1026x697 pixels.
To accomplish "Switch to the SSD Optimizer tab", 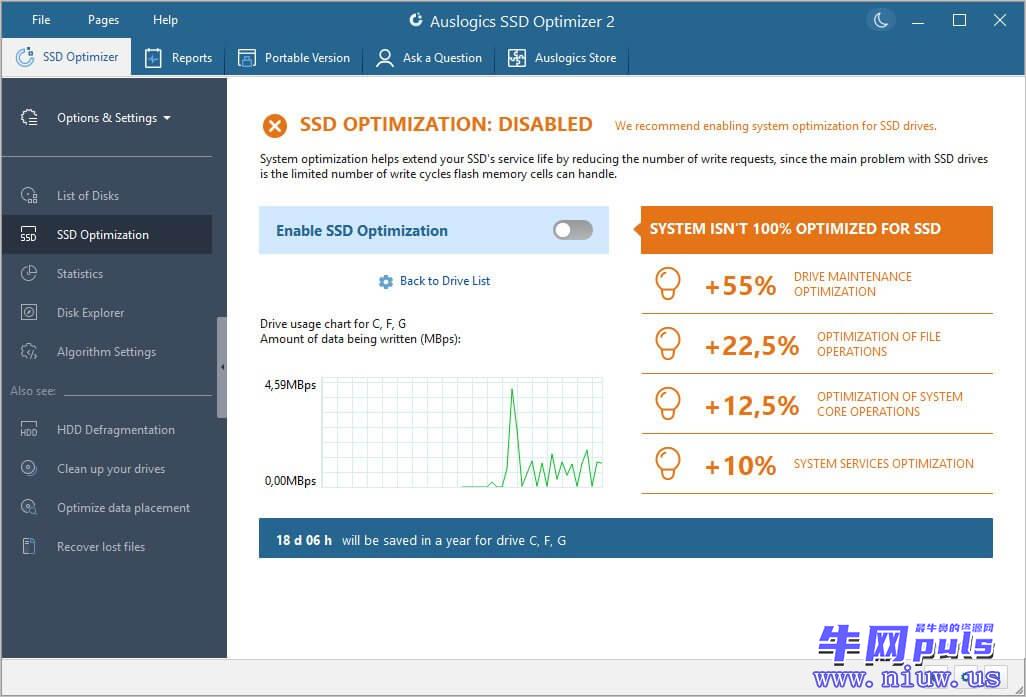I will [66, 57].
